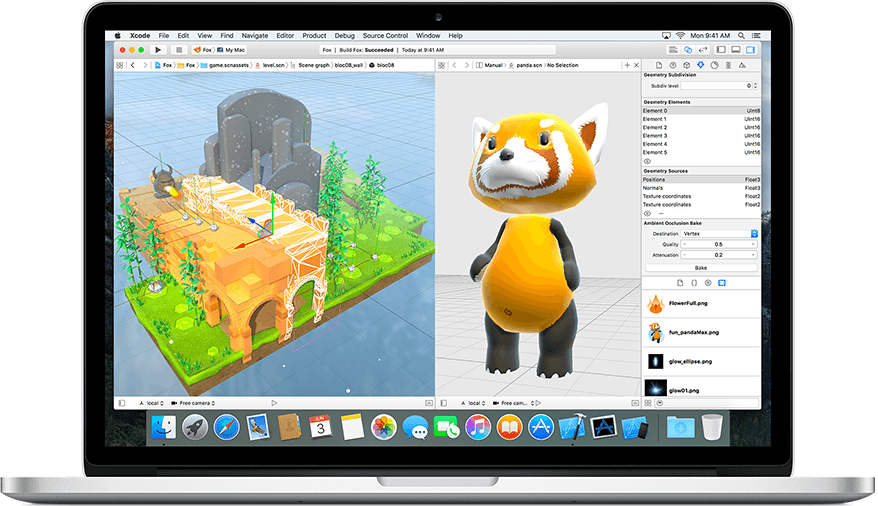
Task: Open Xcode from the Dock
Action: coord(572,428)
